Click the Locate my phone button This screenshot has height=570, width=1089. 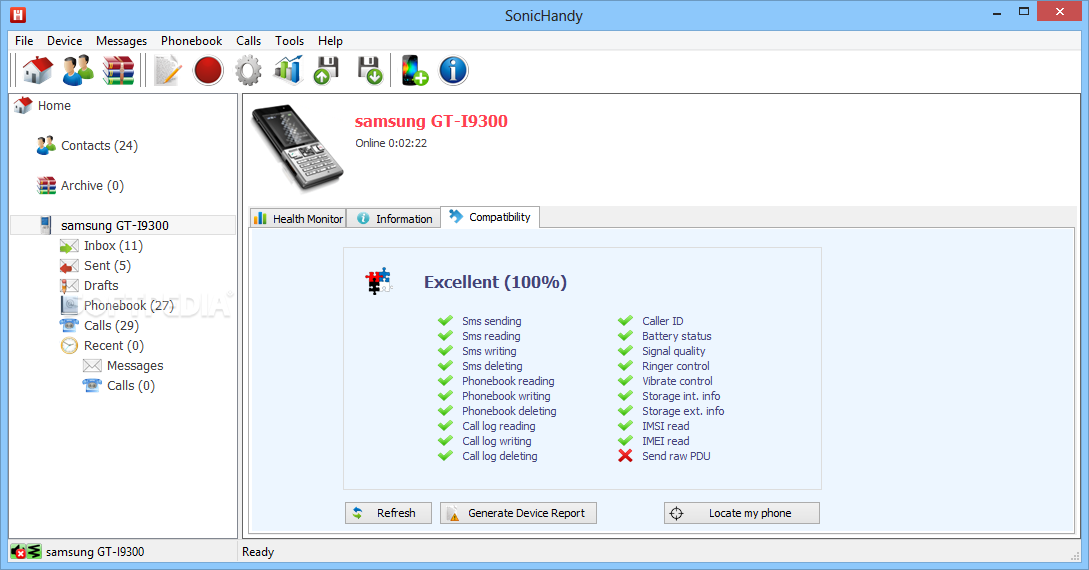click(742, 513)
